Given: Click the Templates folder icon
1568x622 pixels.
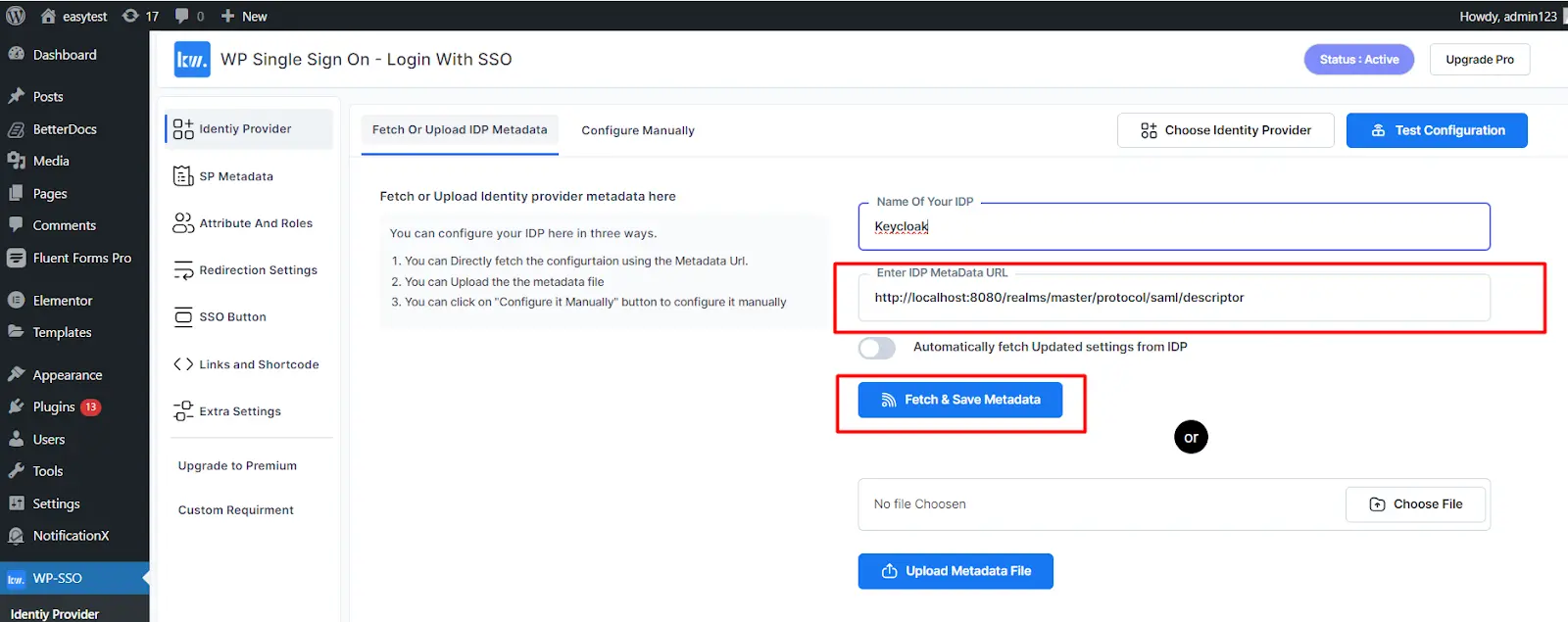Looking at the screenshot, I should click(16, 332).
